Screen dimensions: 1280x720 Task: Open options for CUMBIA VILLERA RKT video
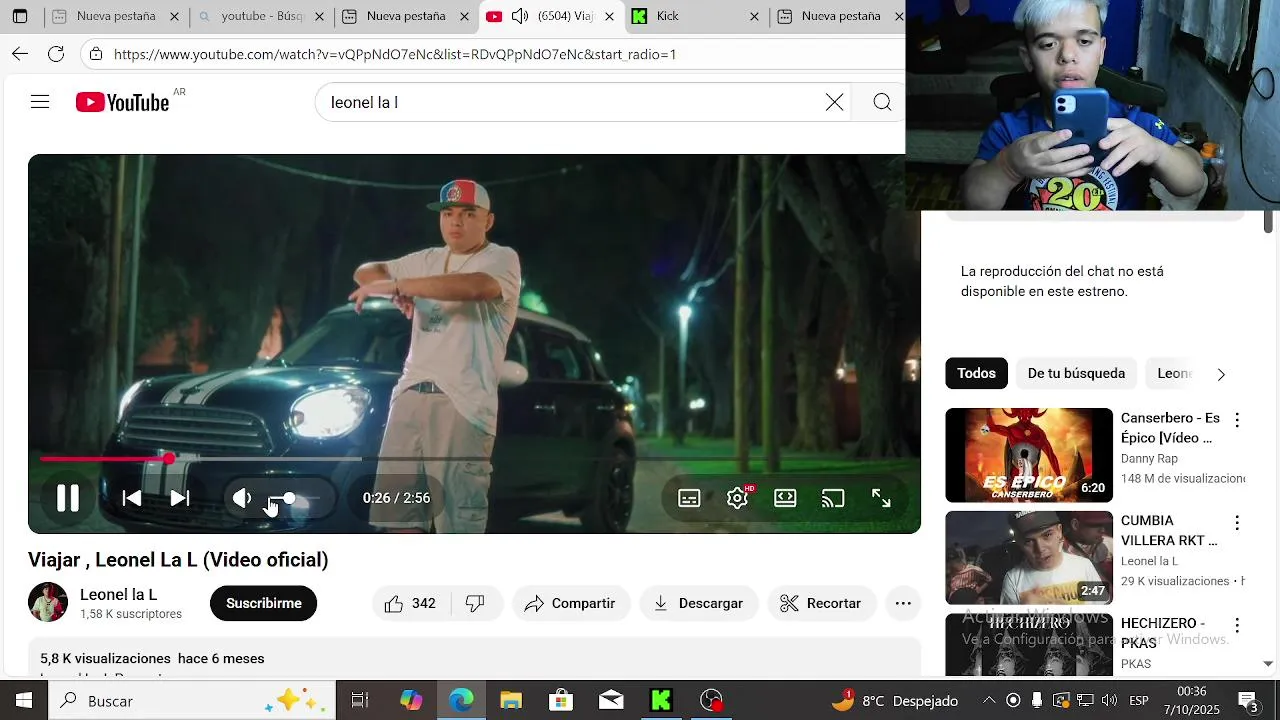pos(1237,523)
